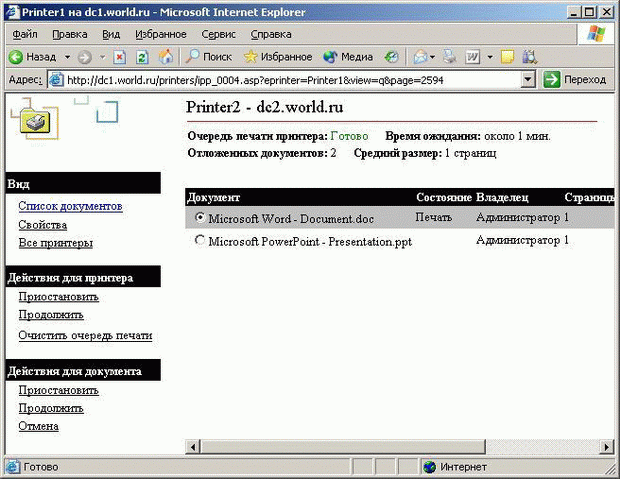Click the Edit with Word toolbar icon
The width and height of the screenshot is (620, 479).
click(473, 57)
